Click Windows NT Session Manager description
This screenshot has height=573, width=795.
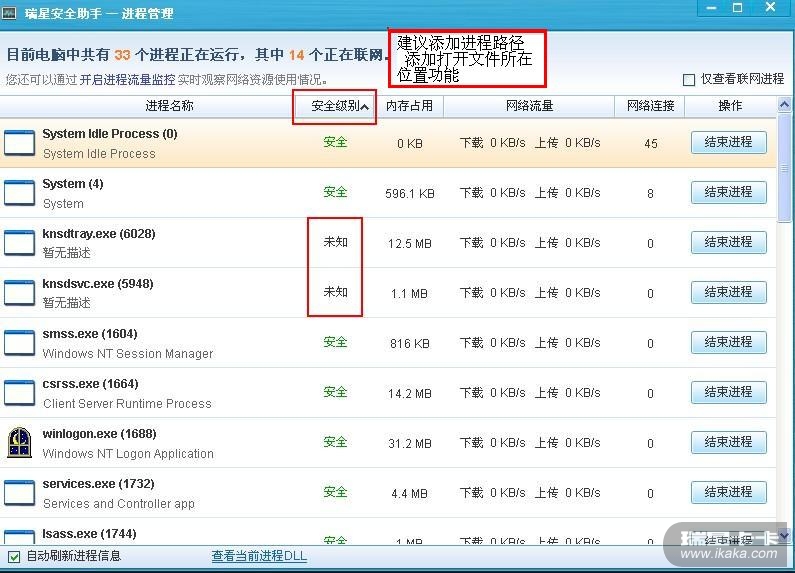128,353
